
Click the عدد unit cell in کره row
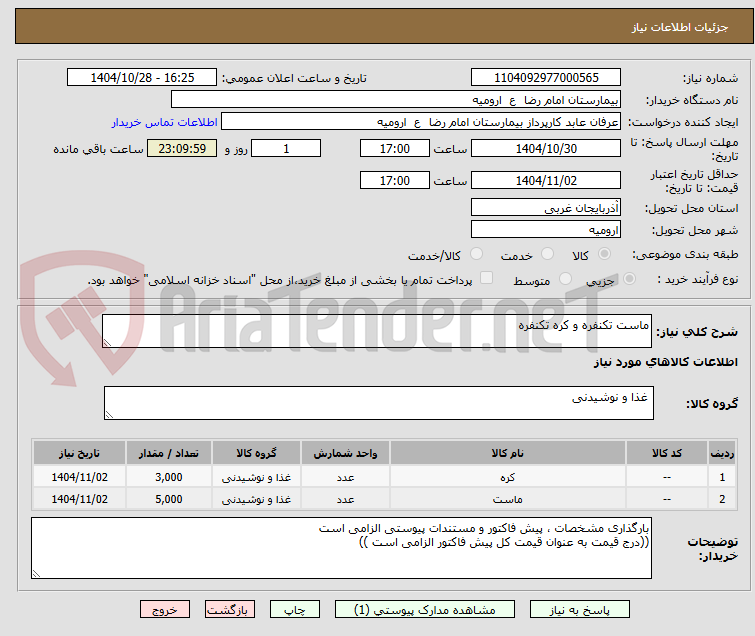345,477
